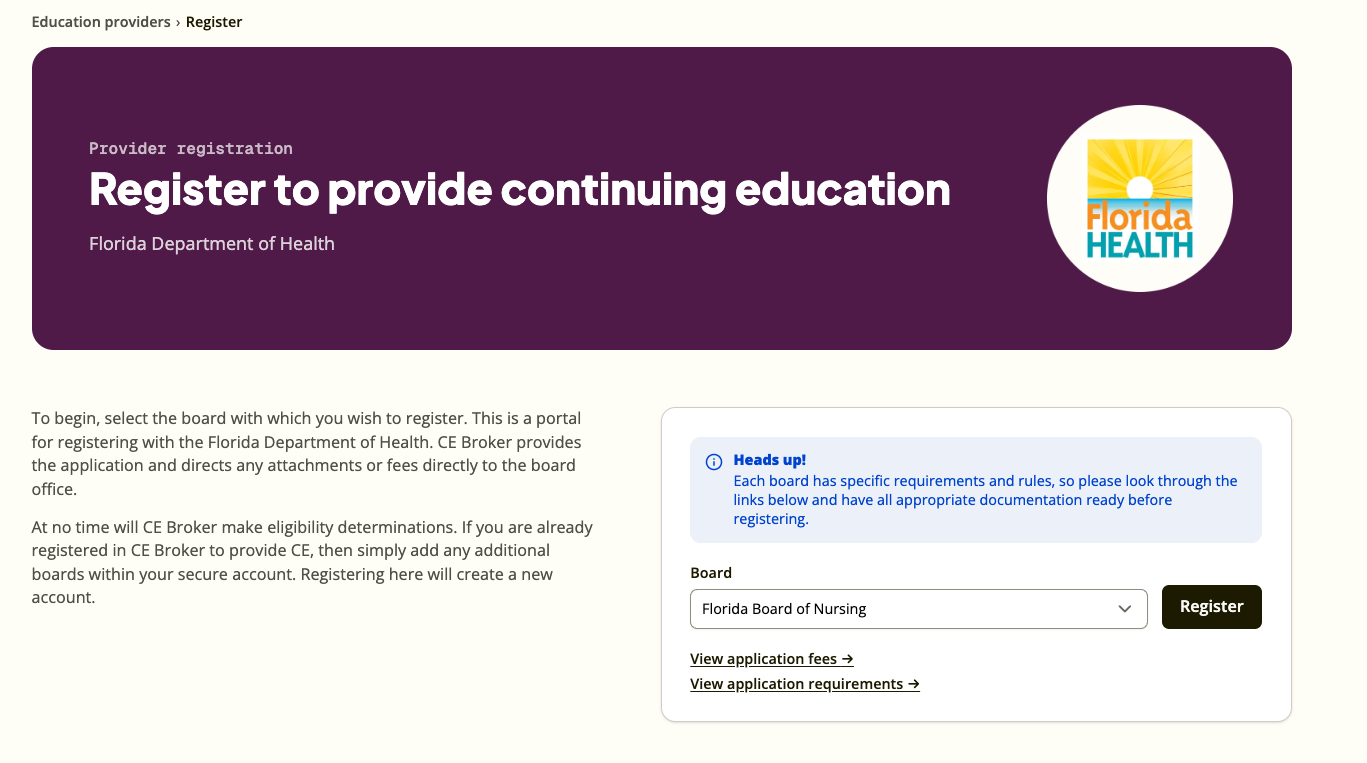
Task: Open View application fees link
Action: 771,659
